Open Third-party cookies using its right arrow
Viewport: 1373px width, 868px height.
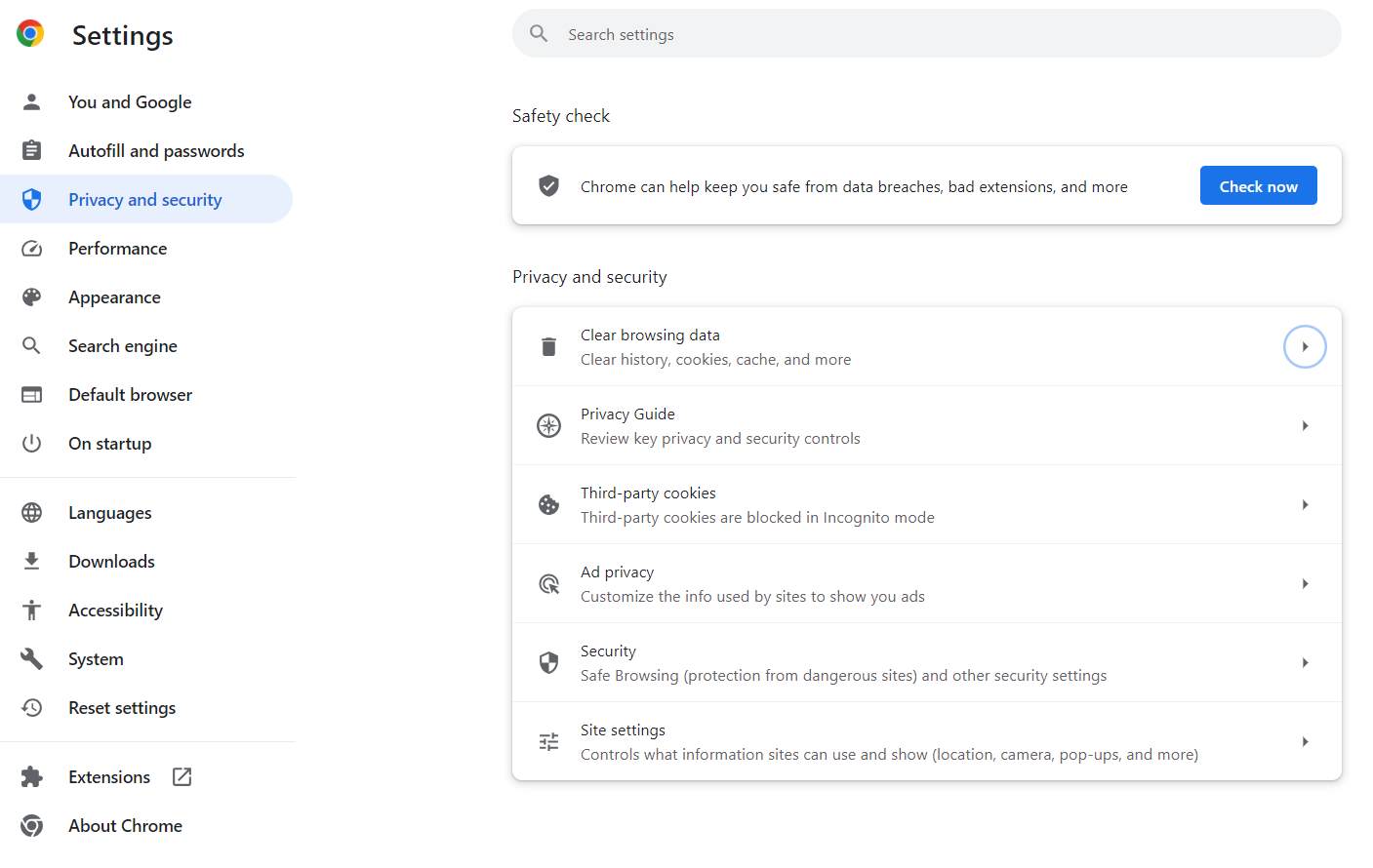click(x=1305, y=504)
